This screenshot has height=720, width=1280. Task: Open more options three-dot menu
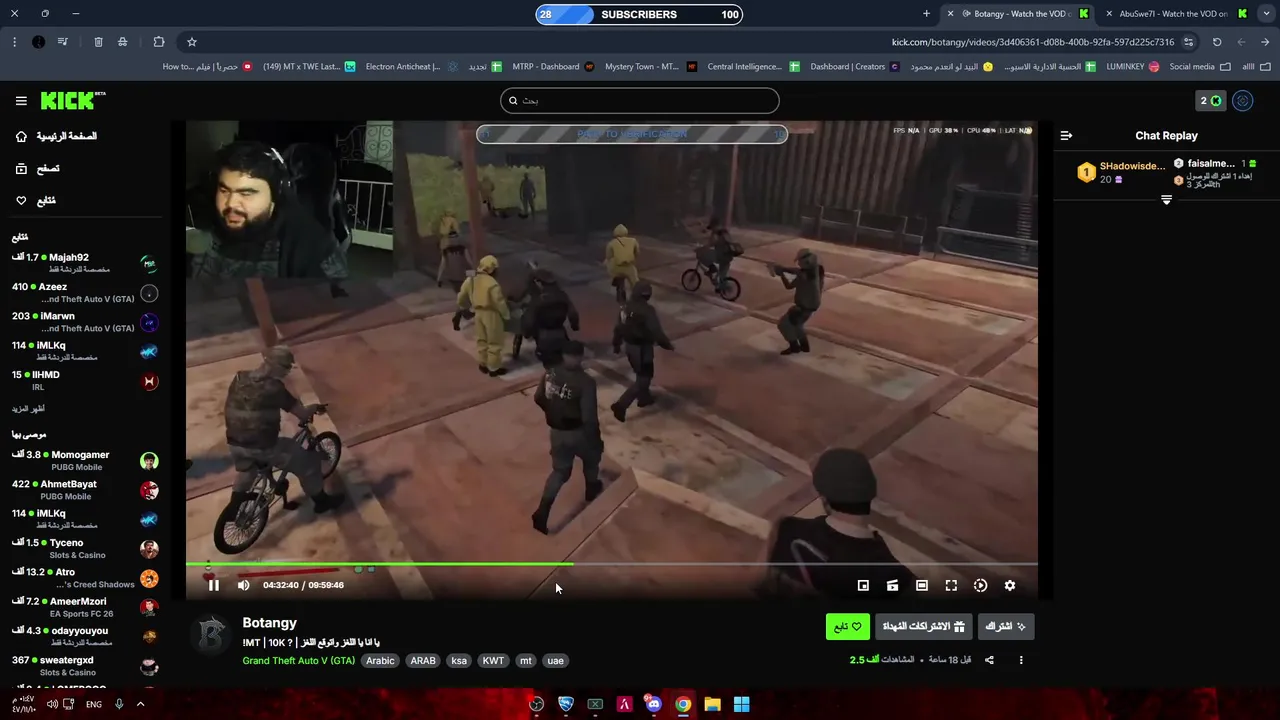coord(1021,660)
